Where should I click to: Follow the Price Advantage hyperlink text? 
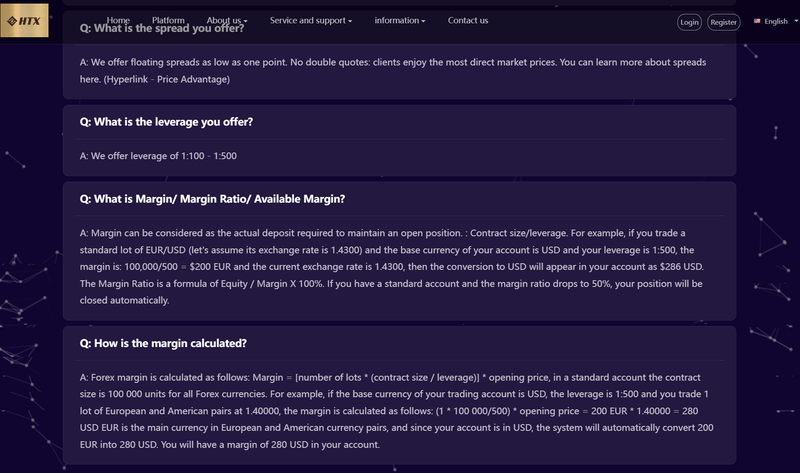coord(193,79)
